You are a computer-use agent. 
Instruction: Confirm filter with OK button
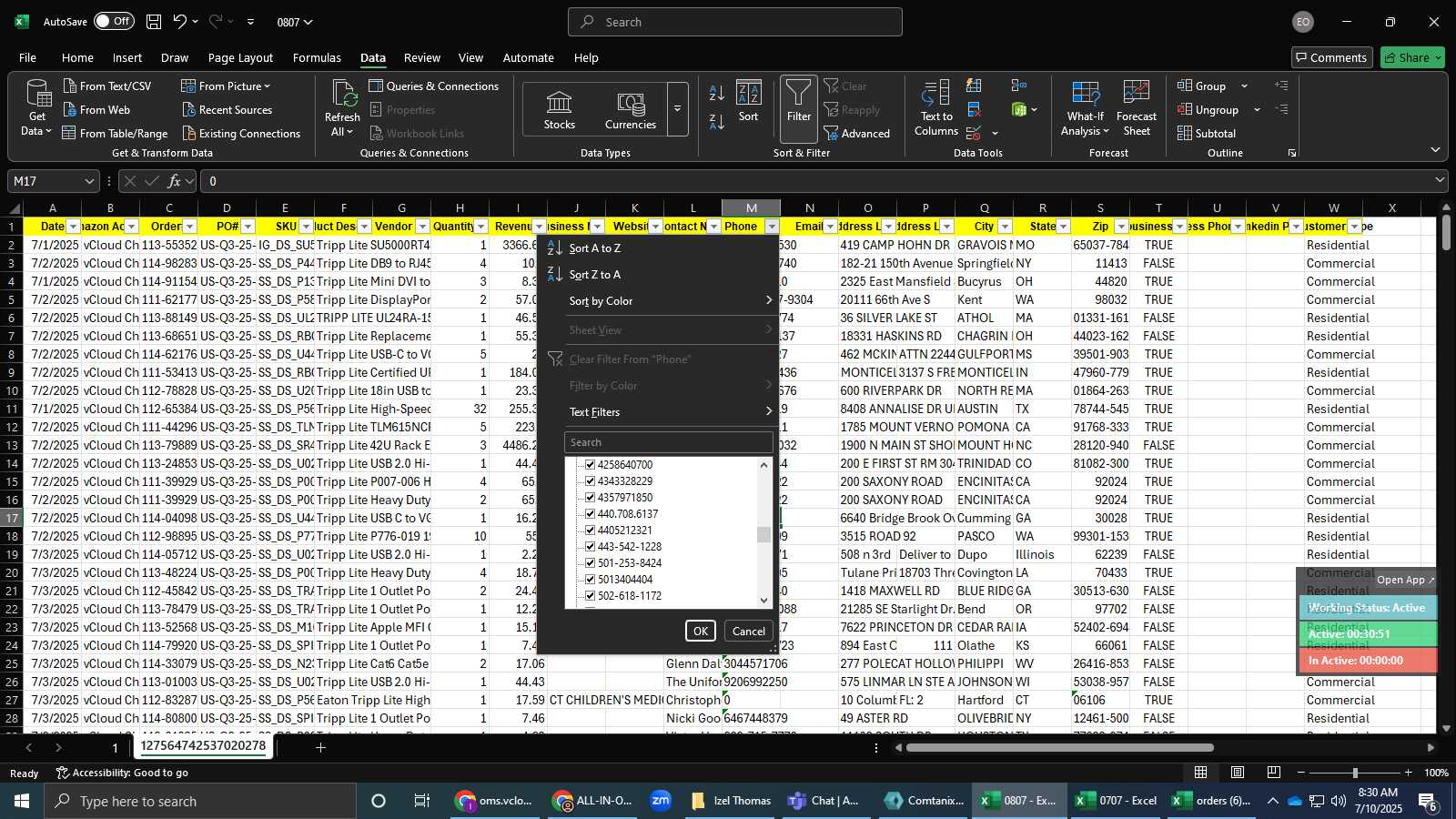(701, 631)
